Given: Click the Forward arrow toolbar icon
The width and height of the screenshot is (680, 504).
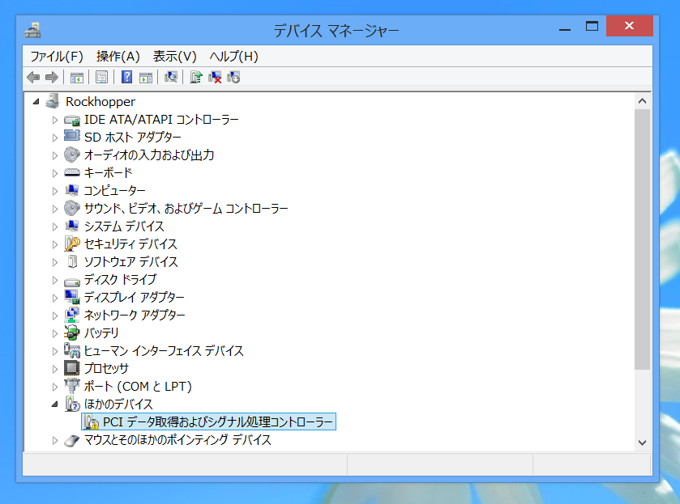Looking at the screenshot, I should (x=52, y=78).
